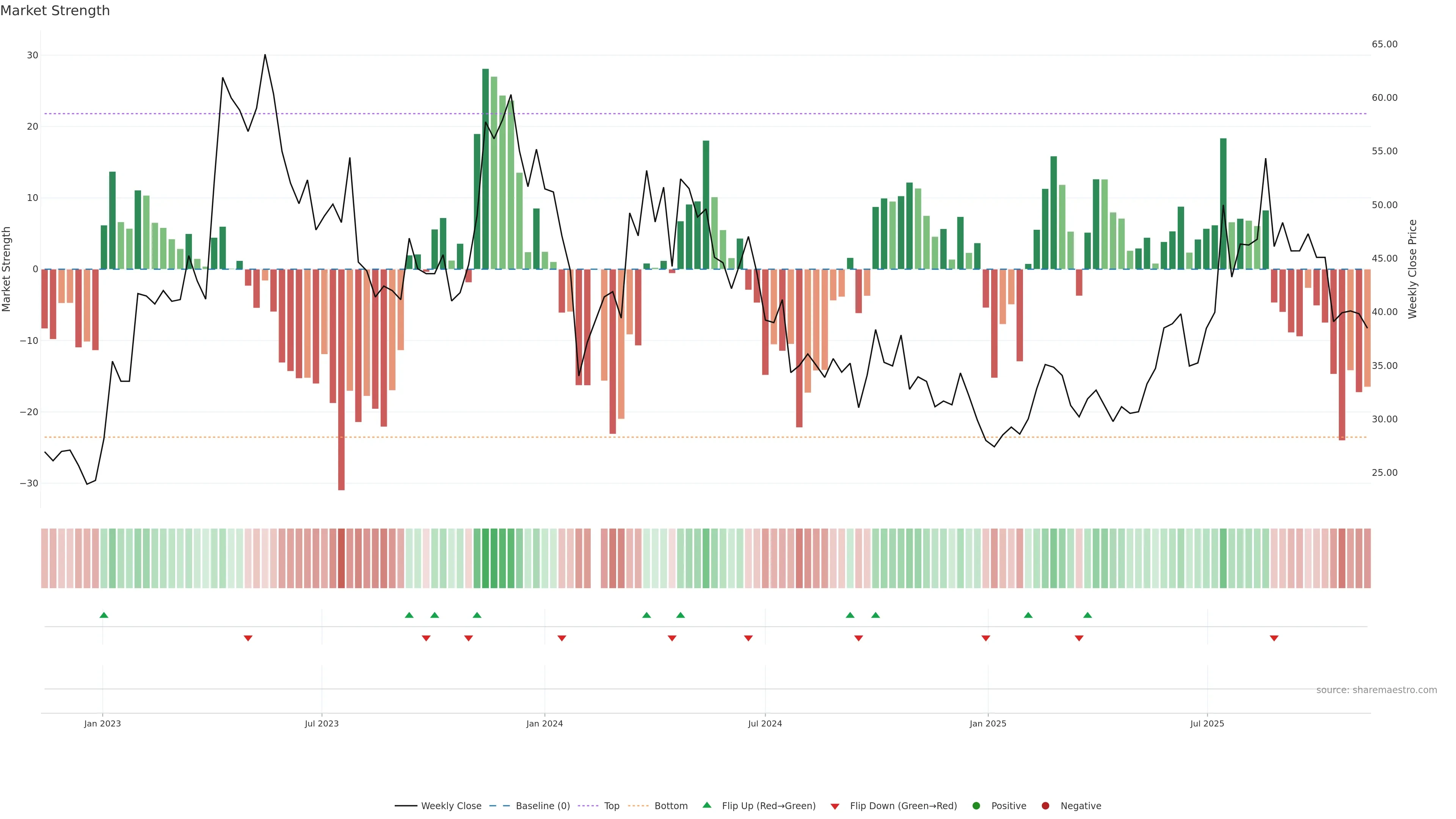Toggle the Top threshold legend entry
This screenshot has width=1456, height=819.
pos(611,806)
